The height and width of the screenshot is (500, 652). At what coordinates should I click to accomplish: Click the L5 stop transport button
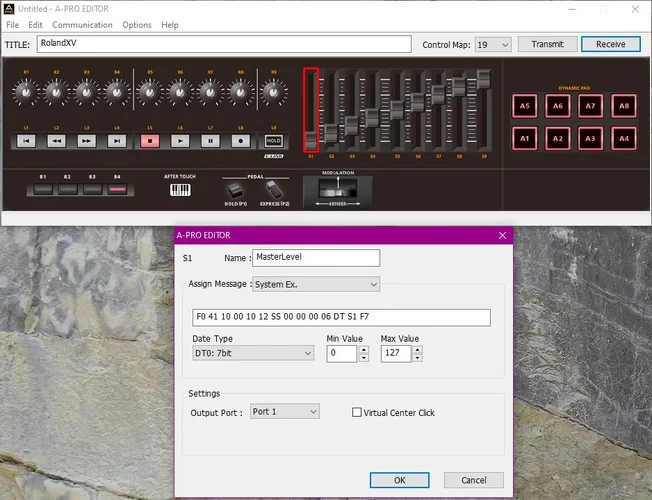click(x=150, y=141)
